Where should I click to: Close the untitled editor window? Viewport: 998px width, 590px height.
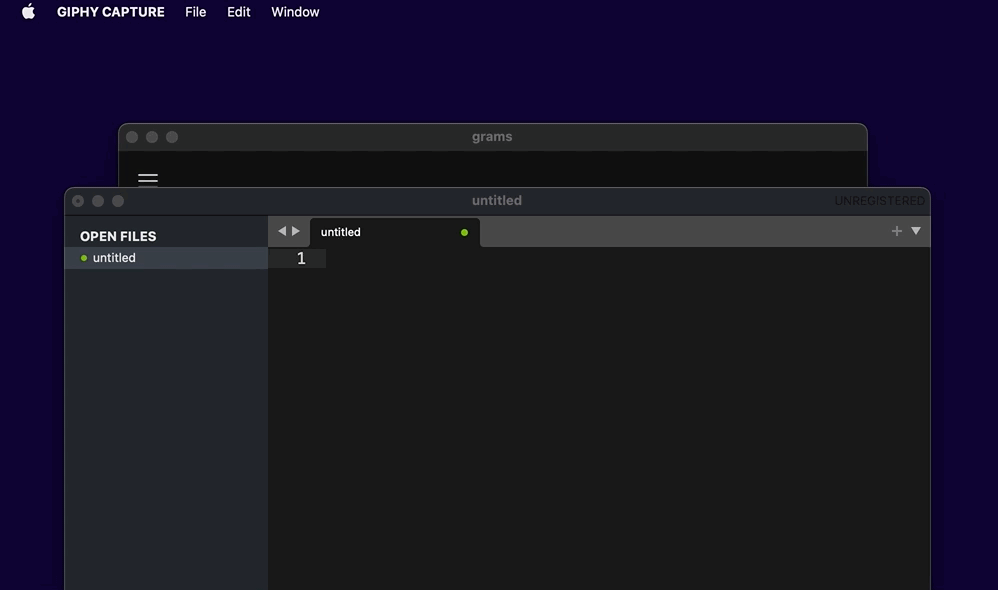point(78,201)
